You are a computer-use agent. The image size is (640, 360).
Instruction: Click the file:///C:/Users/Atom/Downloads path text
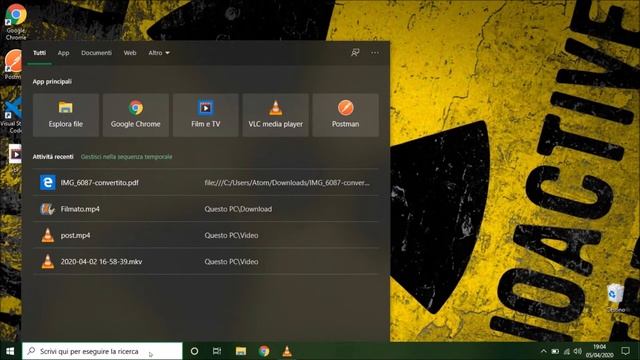(x=287, y=183)
